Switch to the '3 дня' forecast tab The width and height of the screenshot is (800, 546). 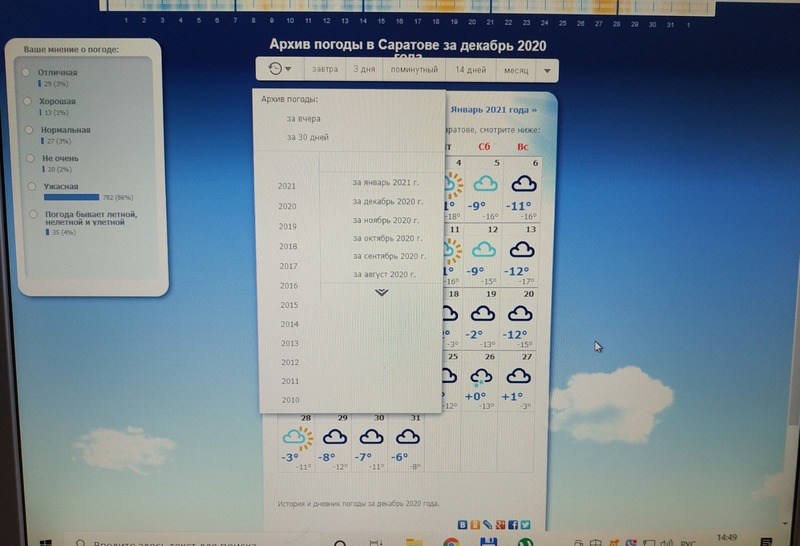(364, 69)
